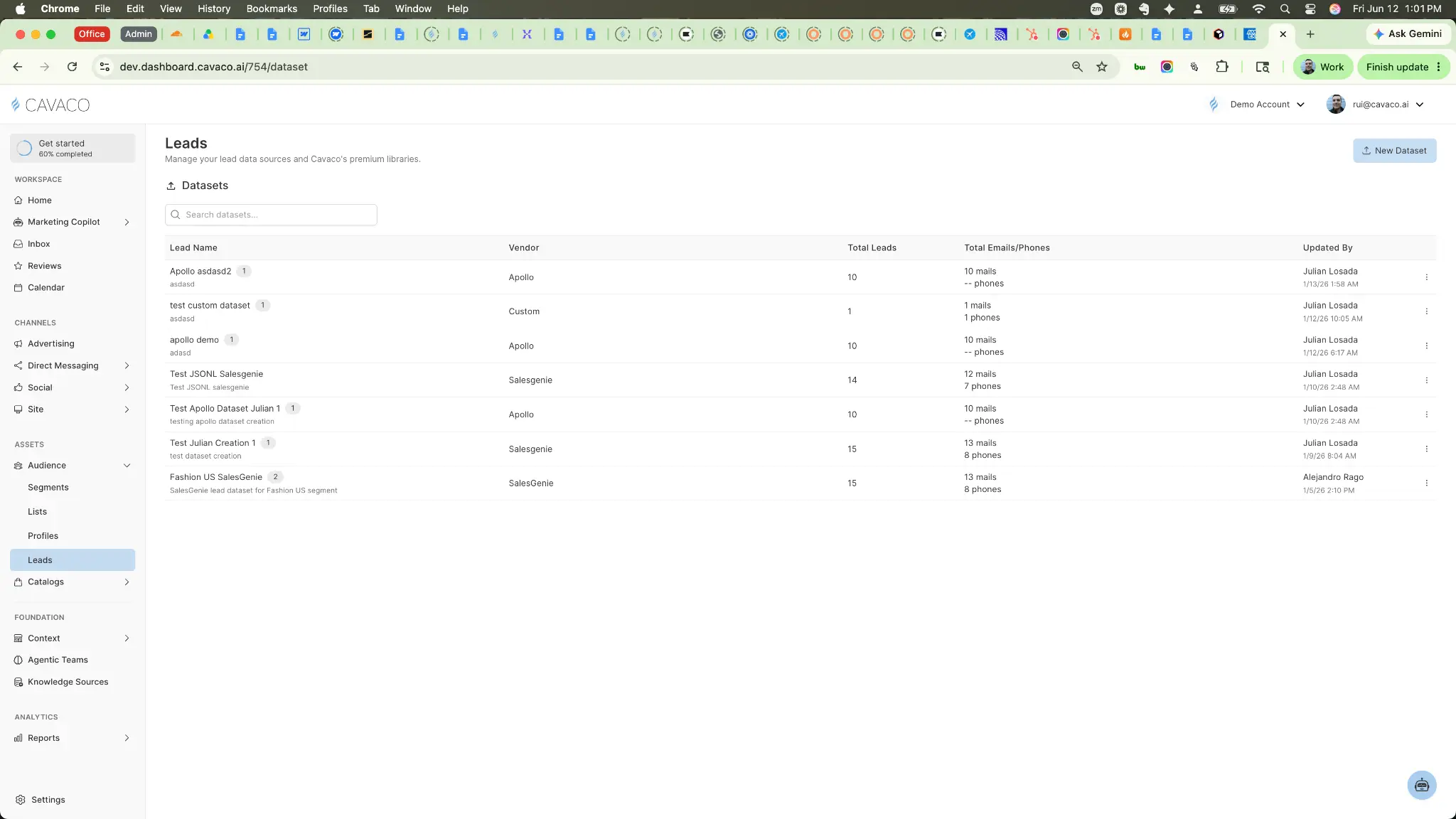
Task: Click the browser back arrow
Action: (18, 67)
